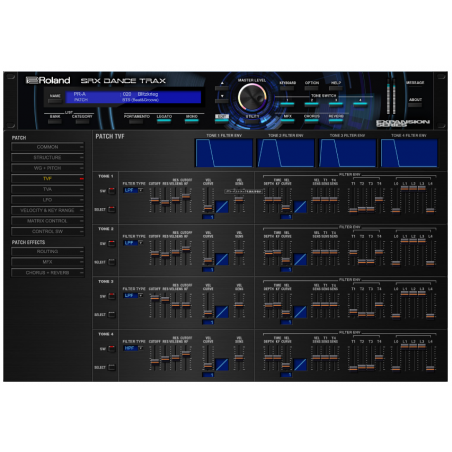Viewport: 452px width, 452px height.
Task: Open the Tone 2 Filter Env display
Action: point(286,153)
